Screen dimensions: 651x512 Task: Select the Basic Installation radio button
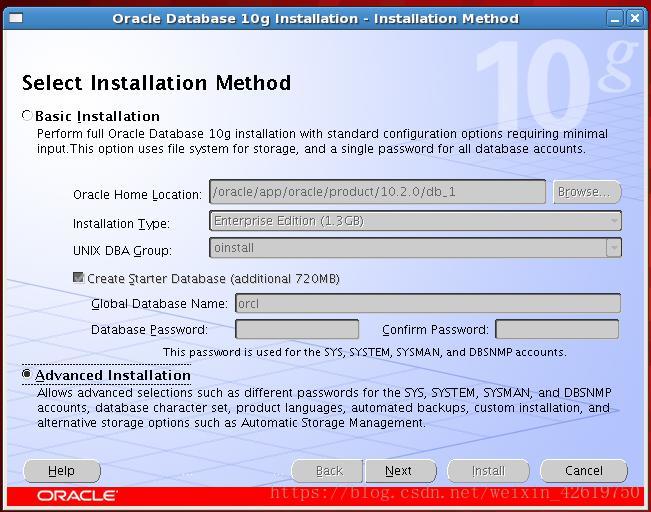(27, 115)
